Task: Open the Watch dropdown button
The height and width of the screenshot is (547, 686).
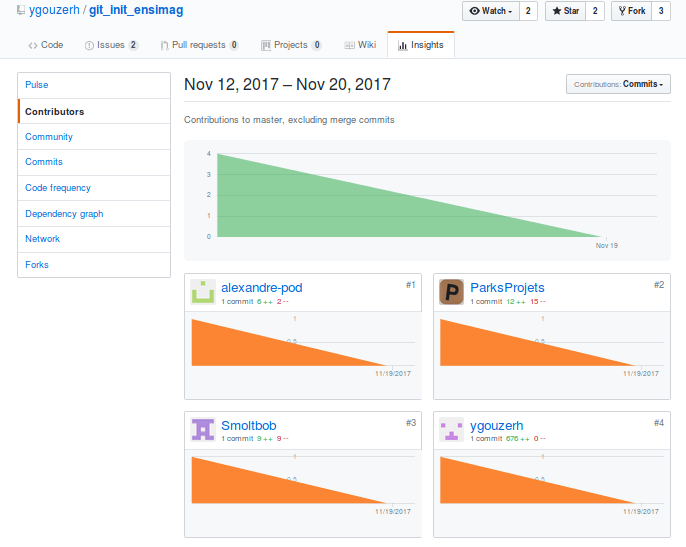Action: (x=491, y=11)
